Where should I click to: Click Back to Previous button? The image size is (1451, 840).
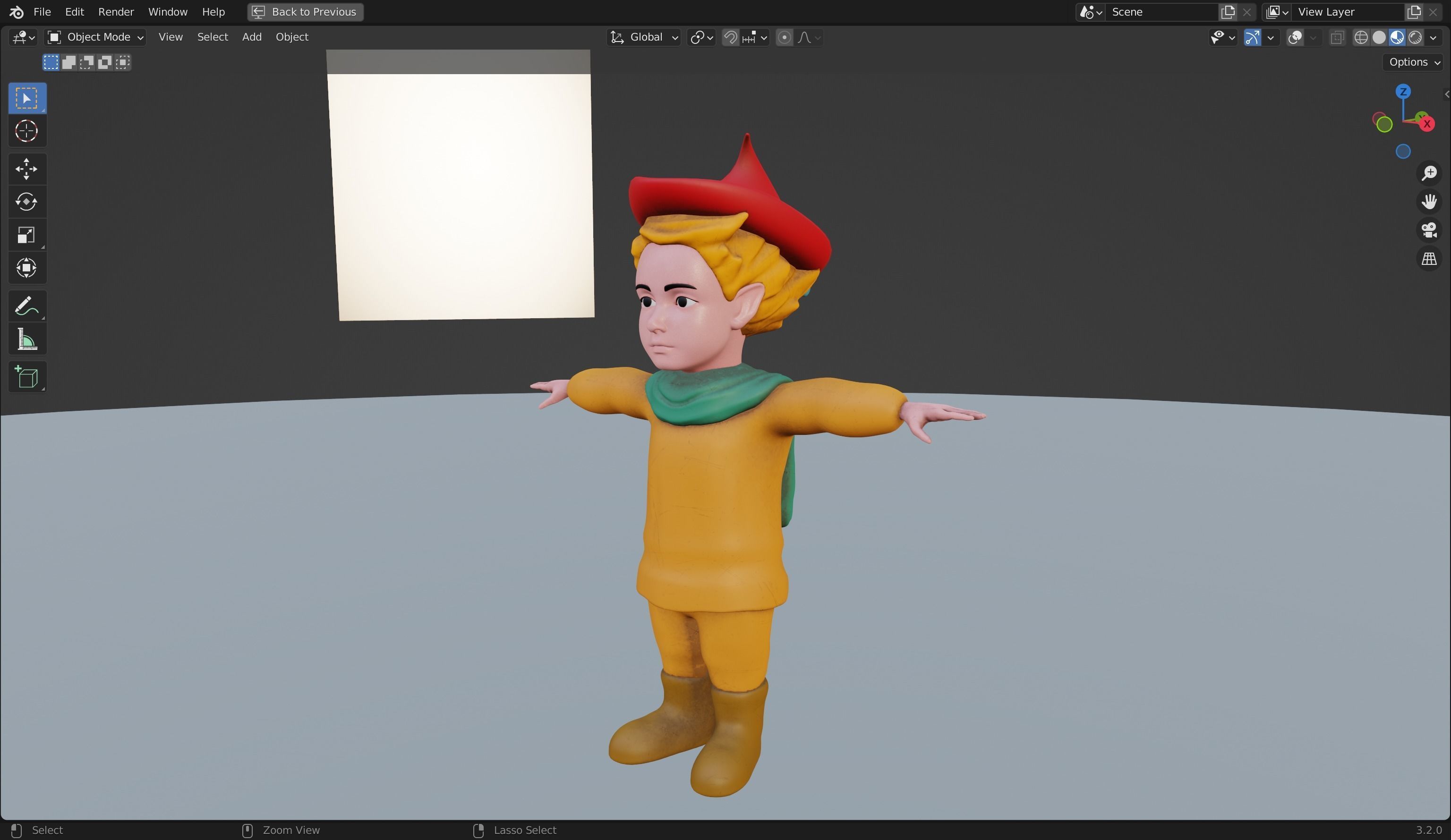point(305,11)
